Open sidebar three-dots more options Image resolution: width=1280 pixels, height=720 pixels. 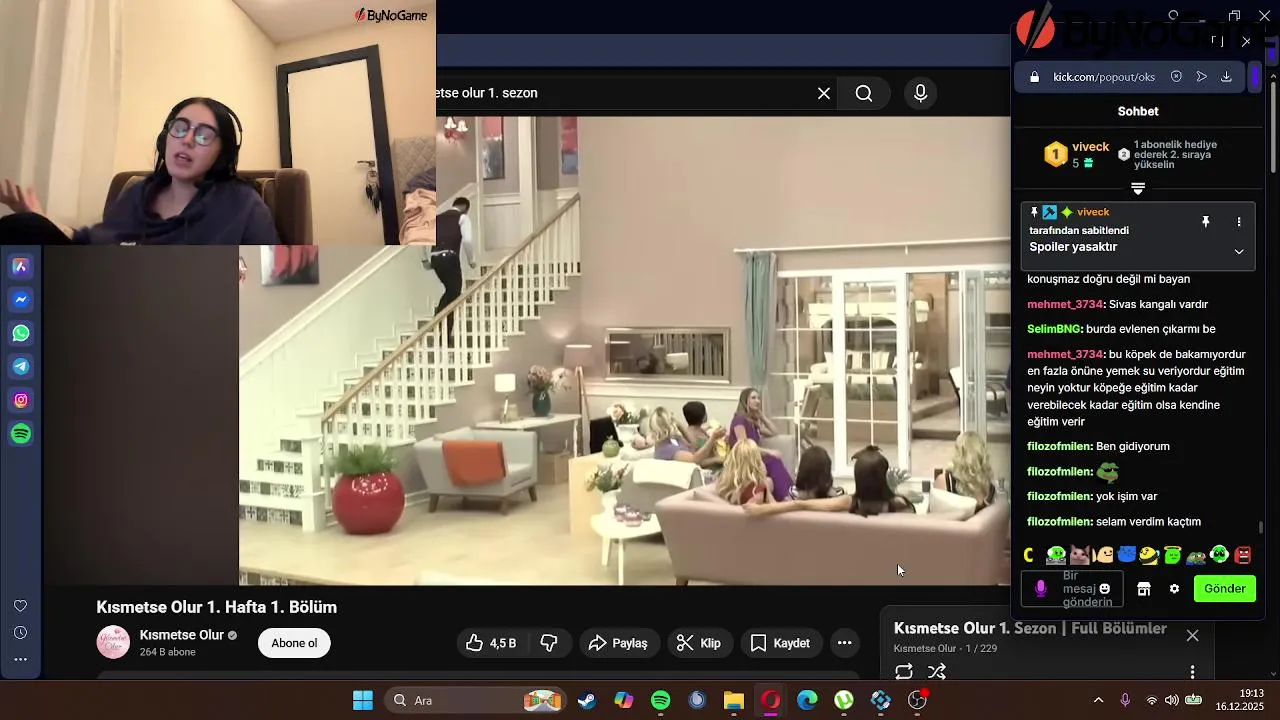[x=20, y=659]
